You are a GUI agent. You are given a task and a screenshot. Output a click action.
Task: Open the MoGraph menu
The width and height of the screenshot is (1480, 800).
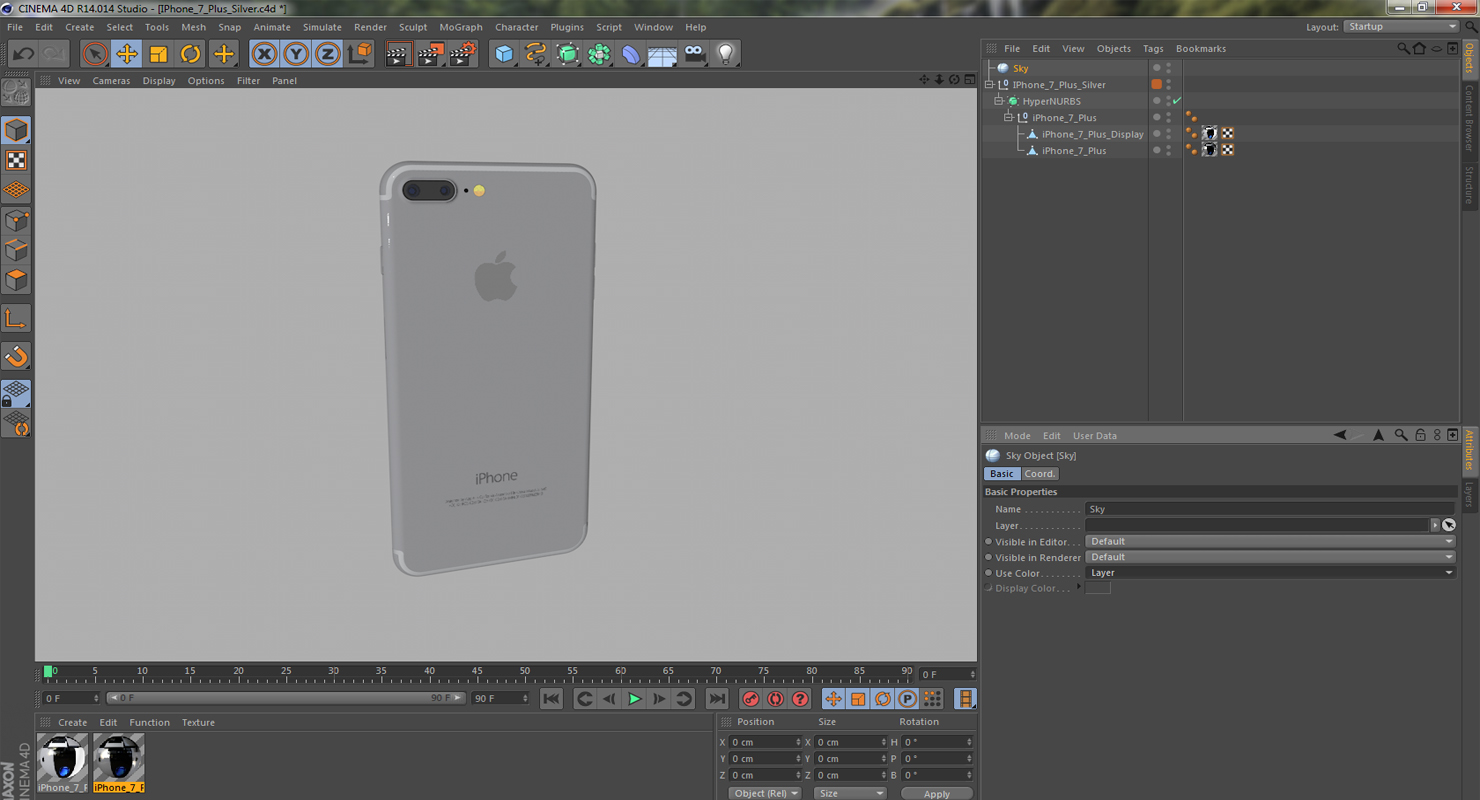coord(461,27)
